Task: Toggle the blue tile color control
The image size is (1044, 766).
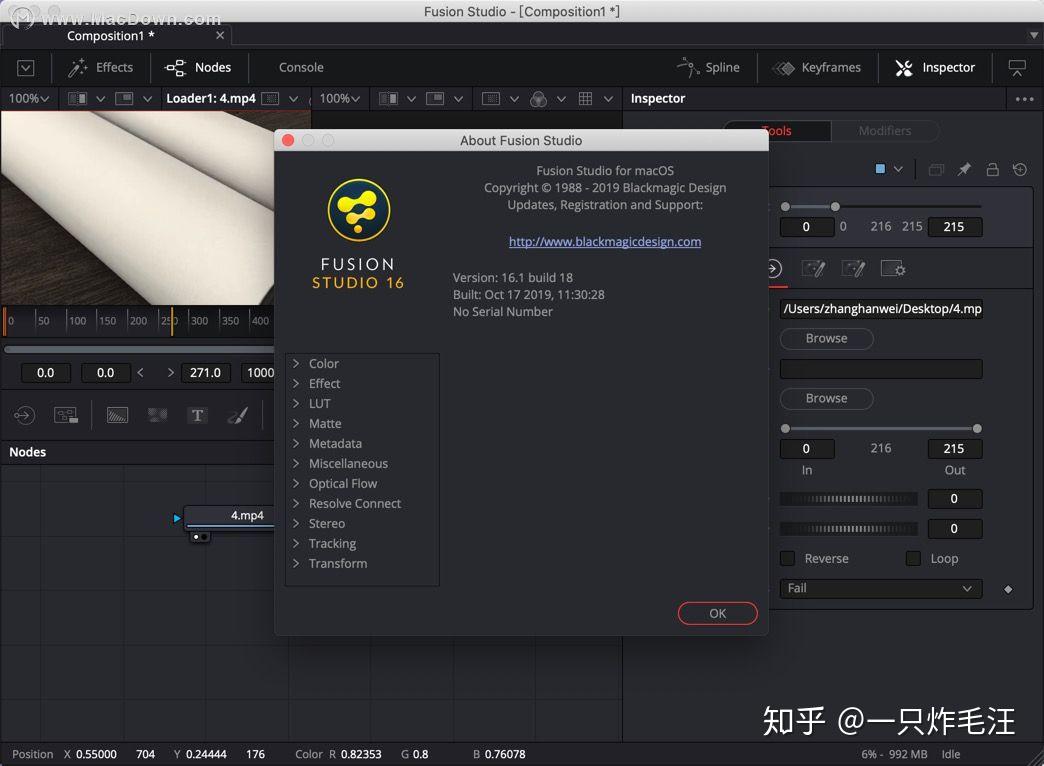Action: coord(880,169)
